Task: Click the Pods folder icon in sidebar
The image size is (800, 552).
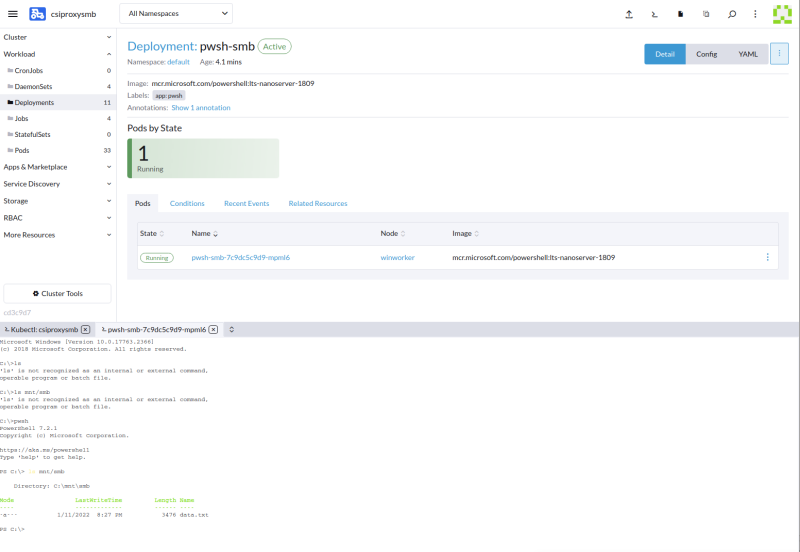Action: pos(10,150)
